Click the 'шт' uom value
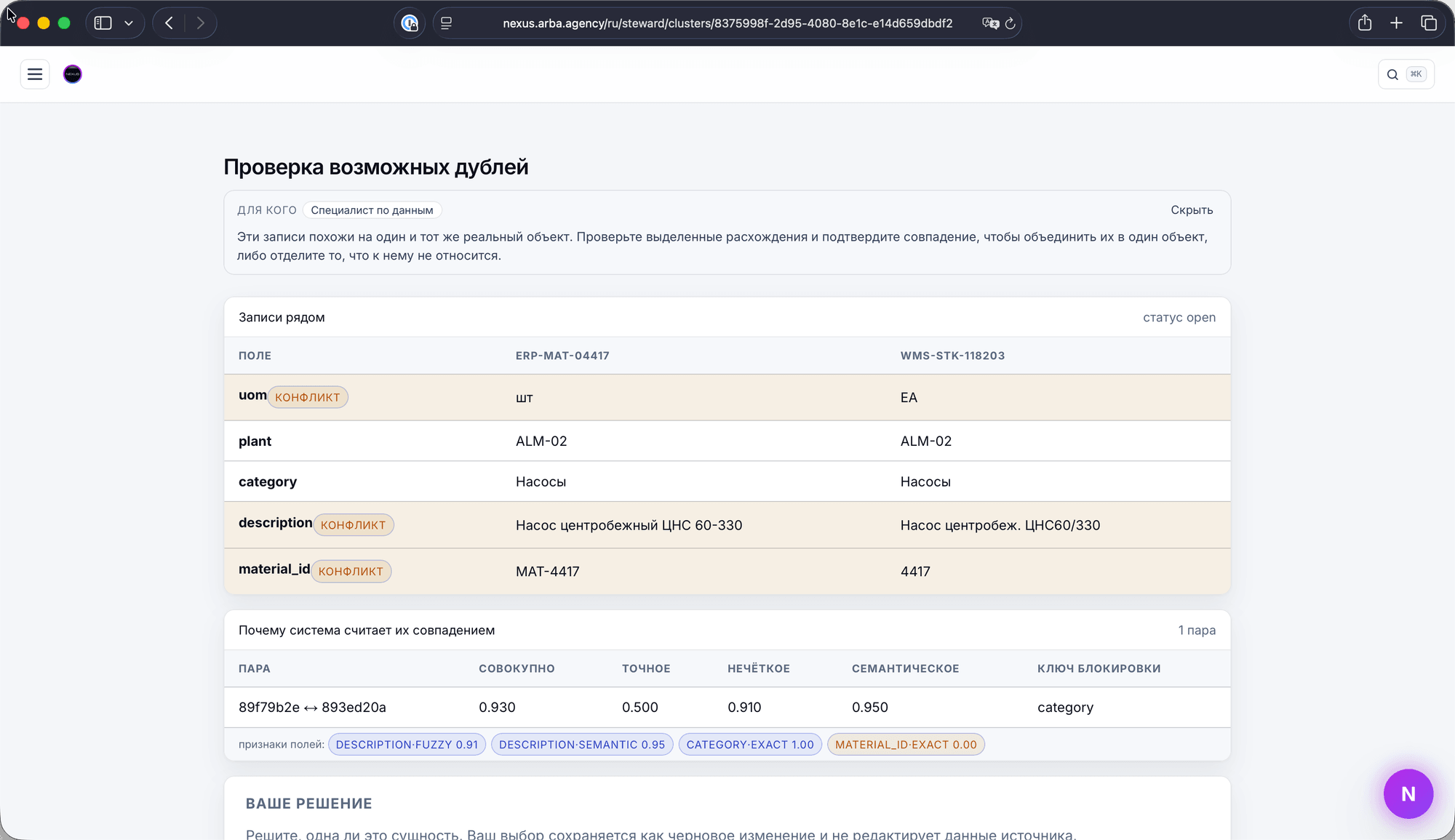 tap(525, 398)
